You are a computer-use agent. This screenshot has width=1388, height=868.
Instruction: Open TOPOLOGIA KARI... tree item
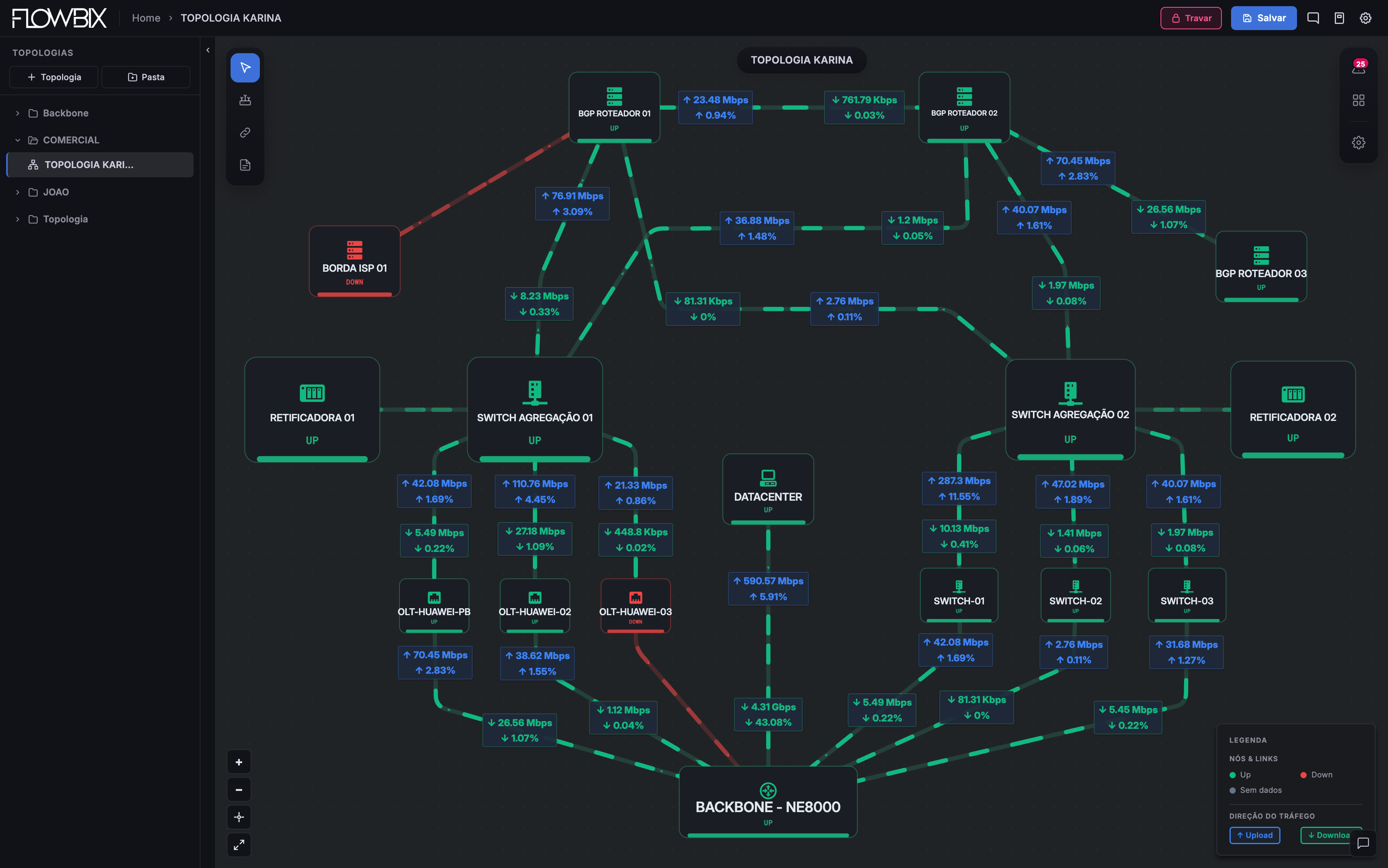coord(99,165)
